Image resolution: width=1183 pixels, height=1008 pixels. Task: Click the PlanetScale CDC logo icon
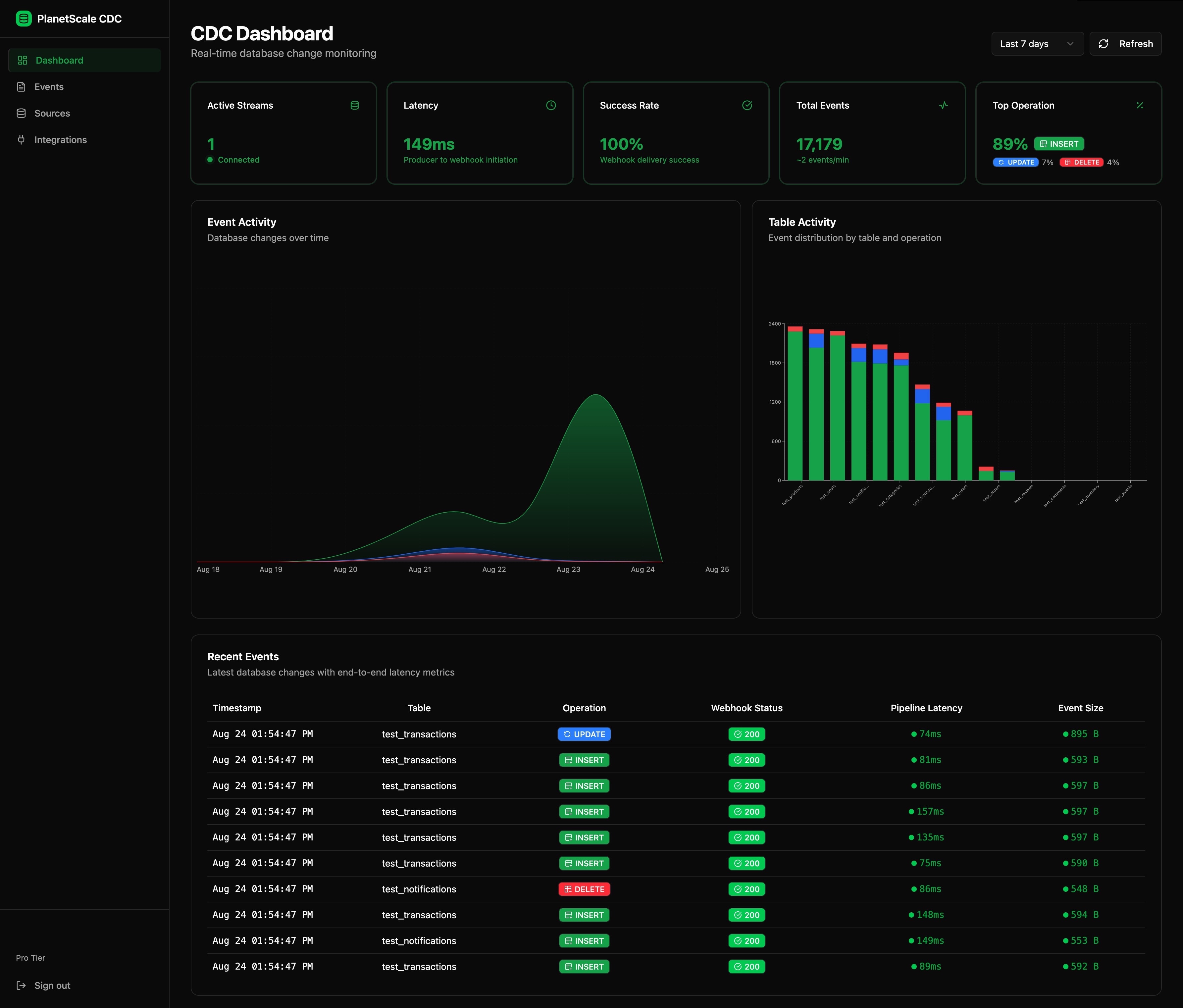point(24,18)
